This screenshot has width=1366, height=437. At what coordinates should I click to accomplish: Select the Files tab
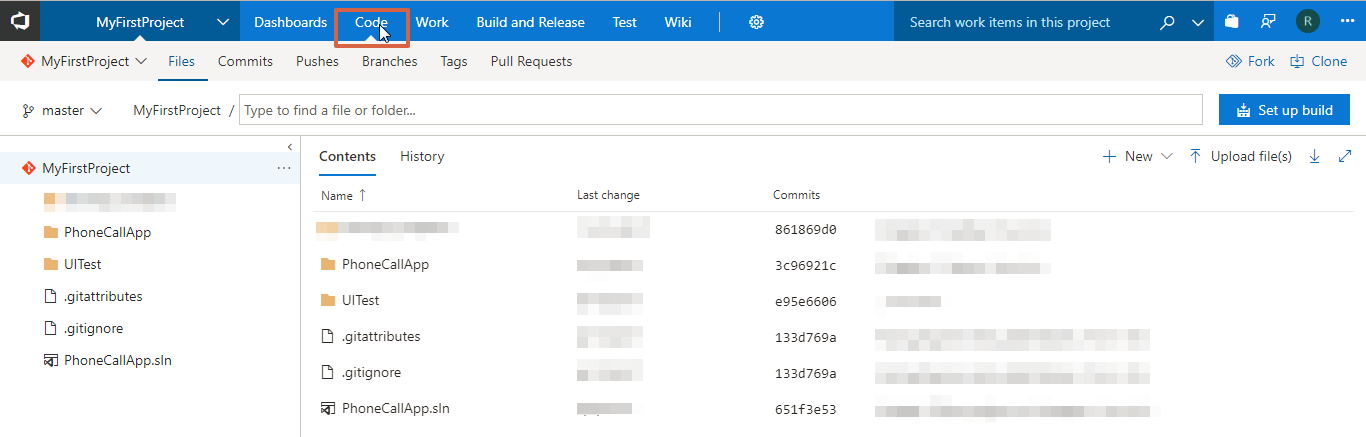[181, 61]
